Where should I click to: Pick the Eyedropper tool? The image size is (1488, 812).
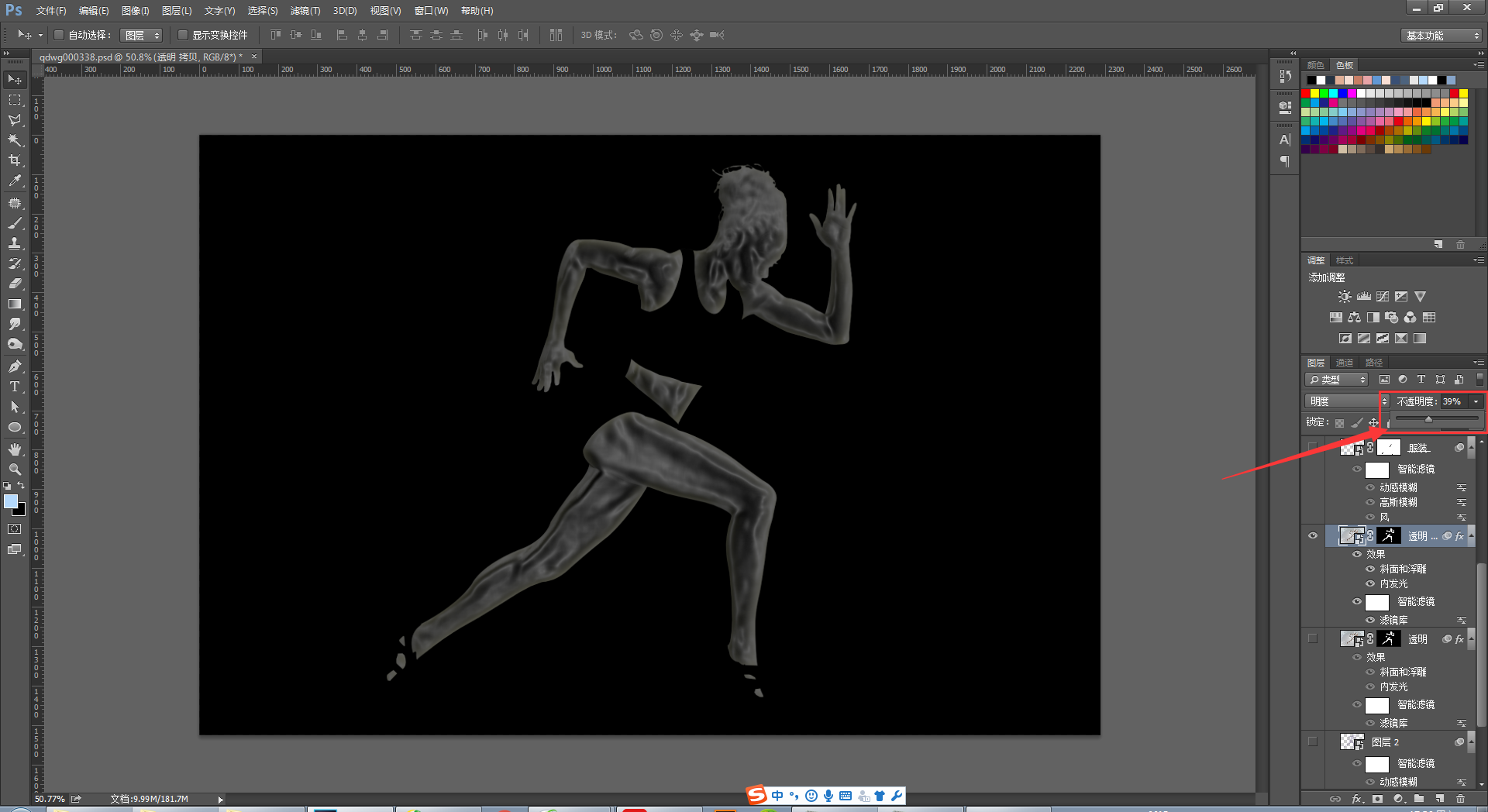(x=15, y=181)
